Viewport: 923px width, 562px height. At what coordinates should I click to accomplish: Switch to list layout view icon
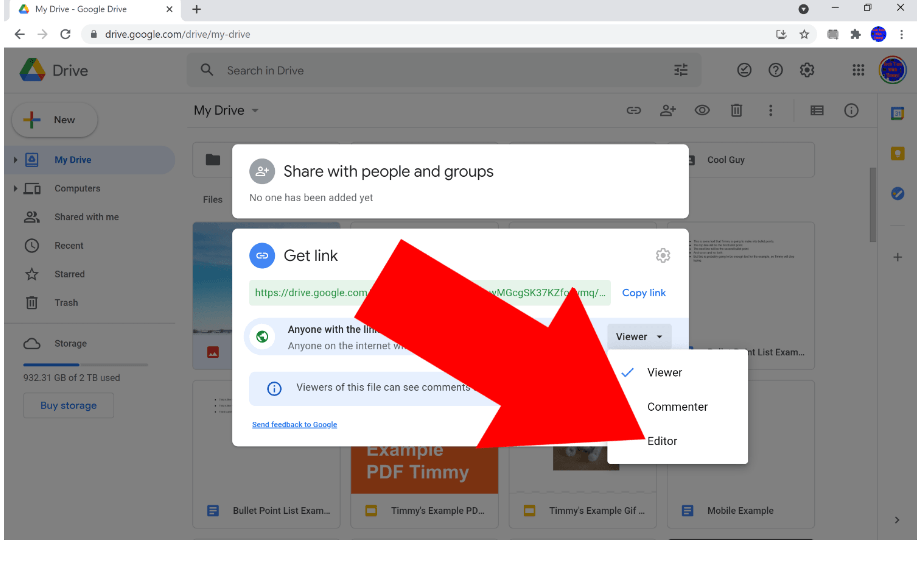pos(817,111)
